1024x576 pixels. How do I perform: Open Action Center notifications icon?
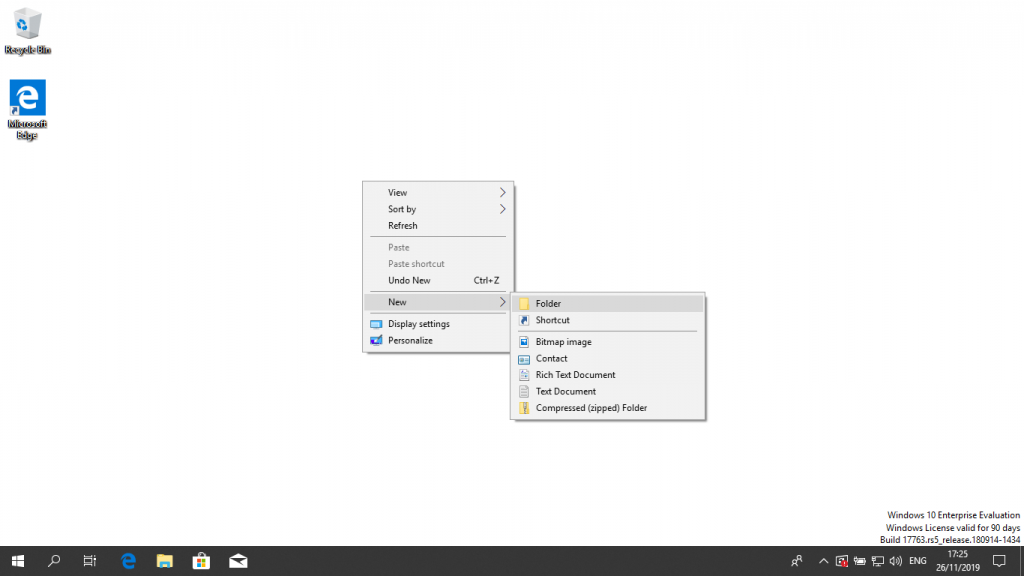(999, 561)
